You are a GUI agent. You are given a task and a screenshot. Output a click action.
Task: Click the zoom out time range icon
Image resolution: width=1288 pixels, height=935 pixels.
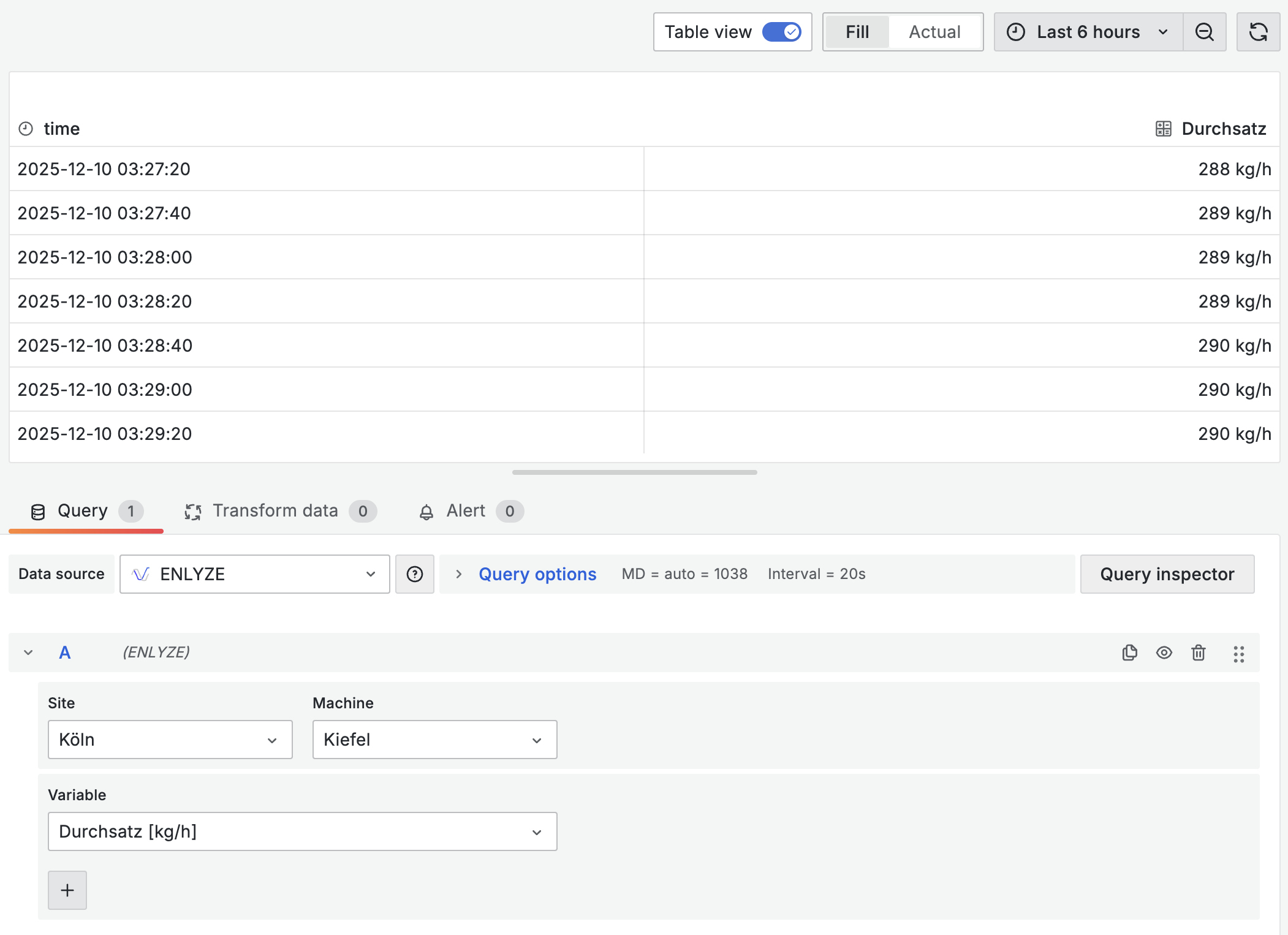tap(1204, 32)
